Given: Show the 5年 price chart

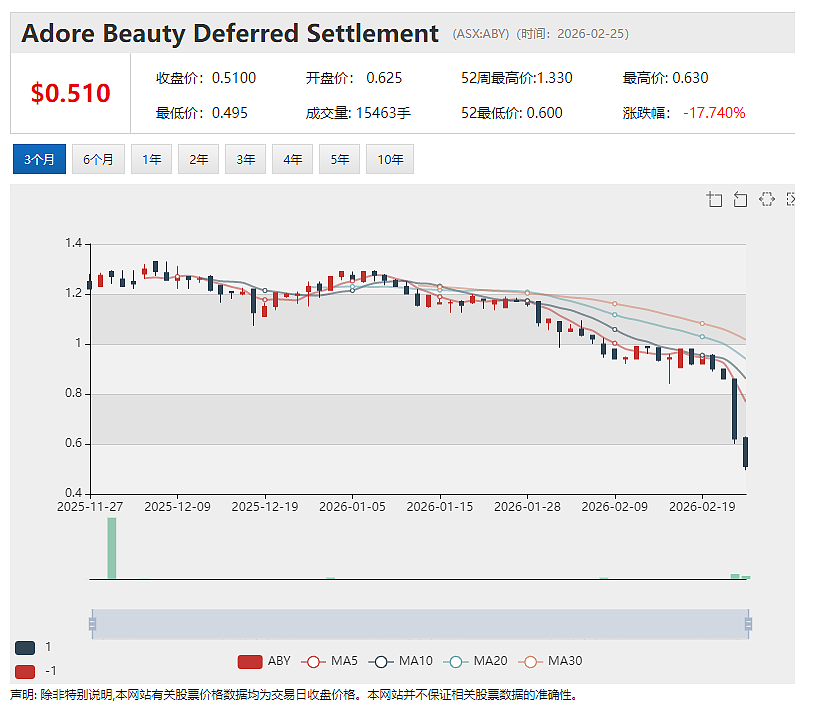Looking at the screenshot, I should (x=340, y=159).
